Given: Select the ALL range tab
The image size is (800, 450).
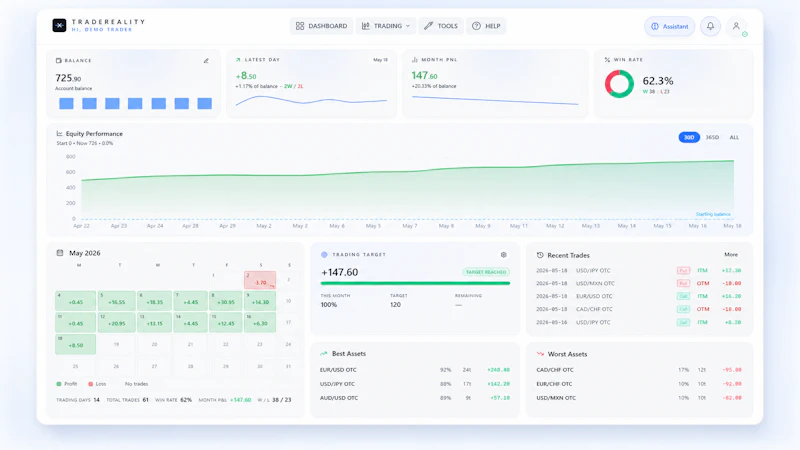Looking at the screenshot, I should point(734,137).
